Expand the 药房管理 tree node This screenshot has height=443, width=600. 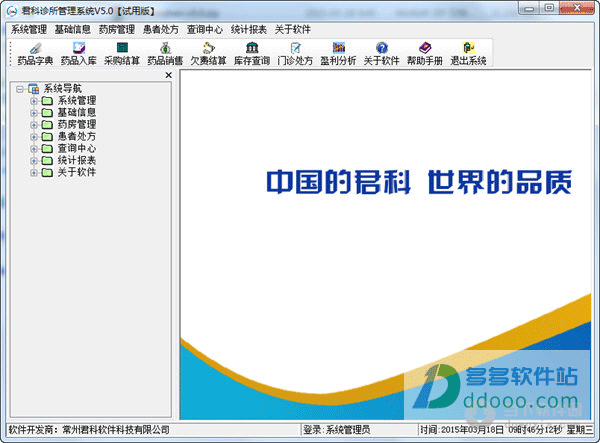(x=34, y=125)
